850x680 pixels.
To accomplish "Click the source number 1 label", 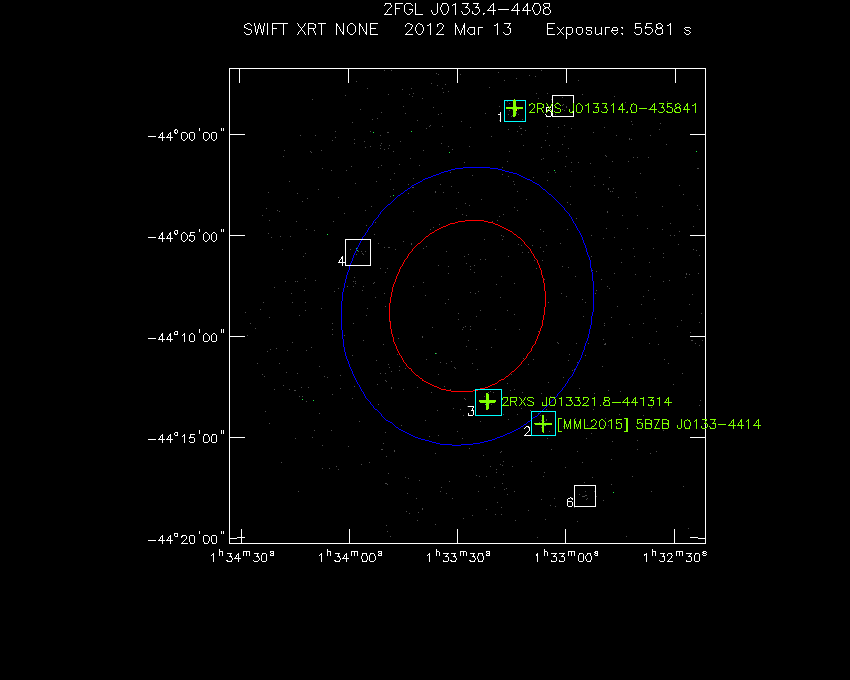I will coord(500,117).
